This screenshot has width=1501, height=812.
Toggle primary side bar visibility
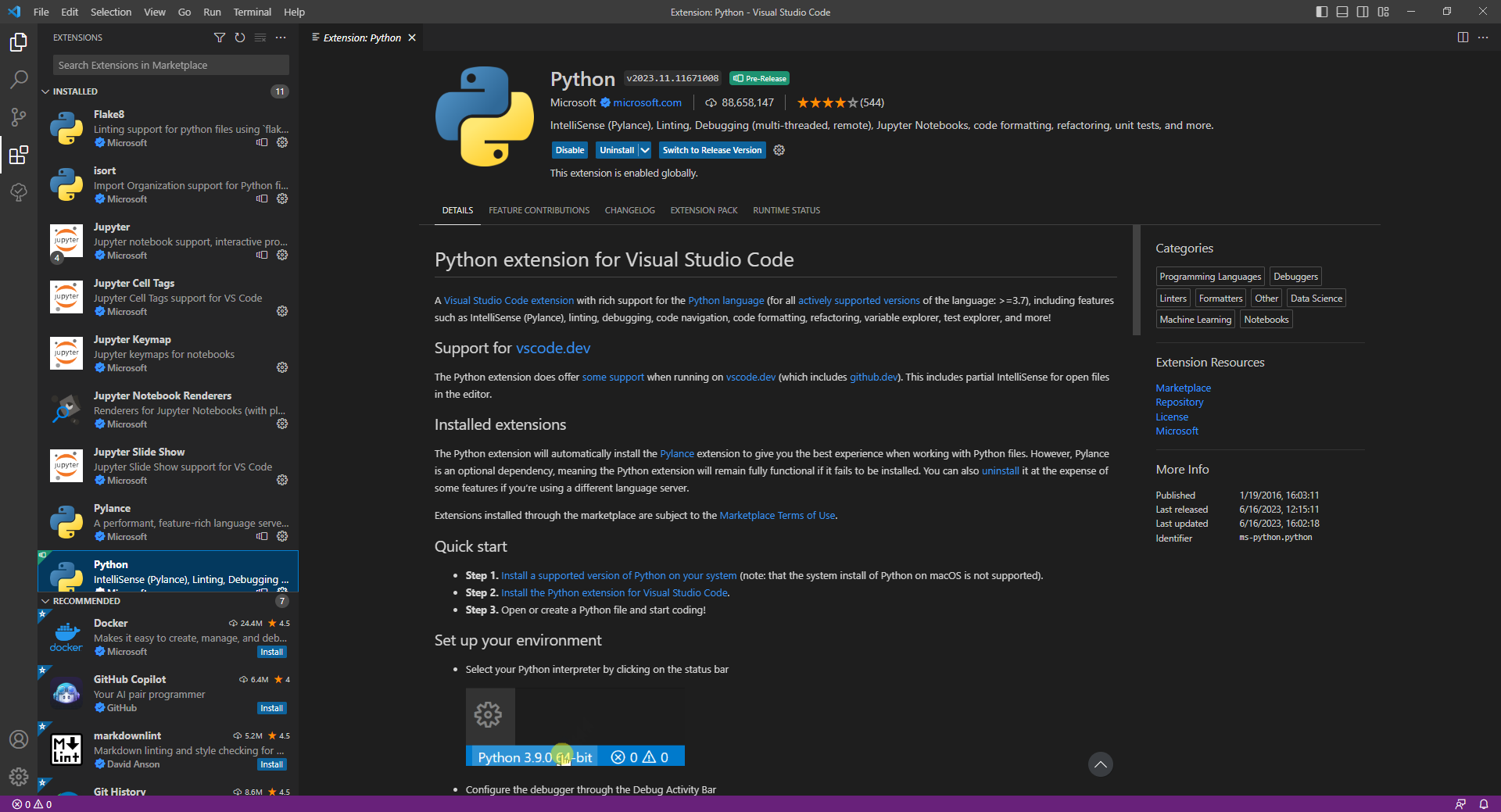1322,12
